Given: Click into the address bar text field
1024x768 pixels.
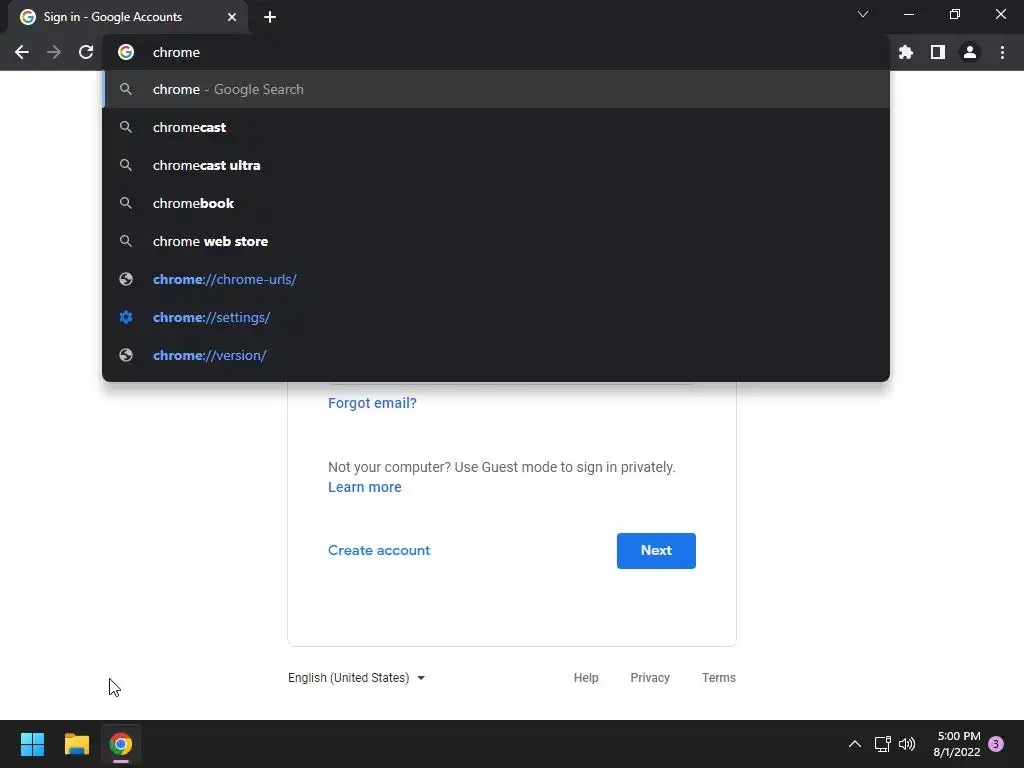Looking at the screenshot, I should point(496,52).
